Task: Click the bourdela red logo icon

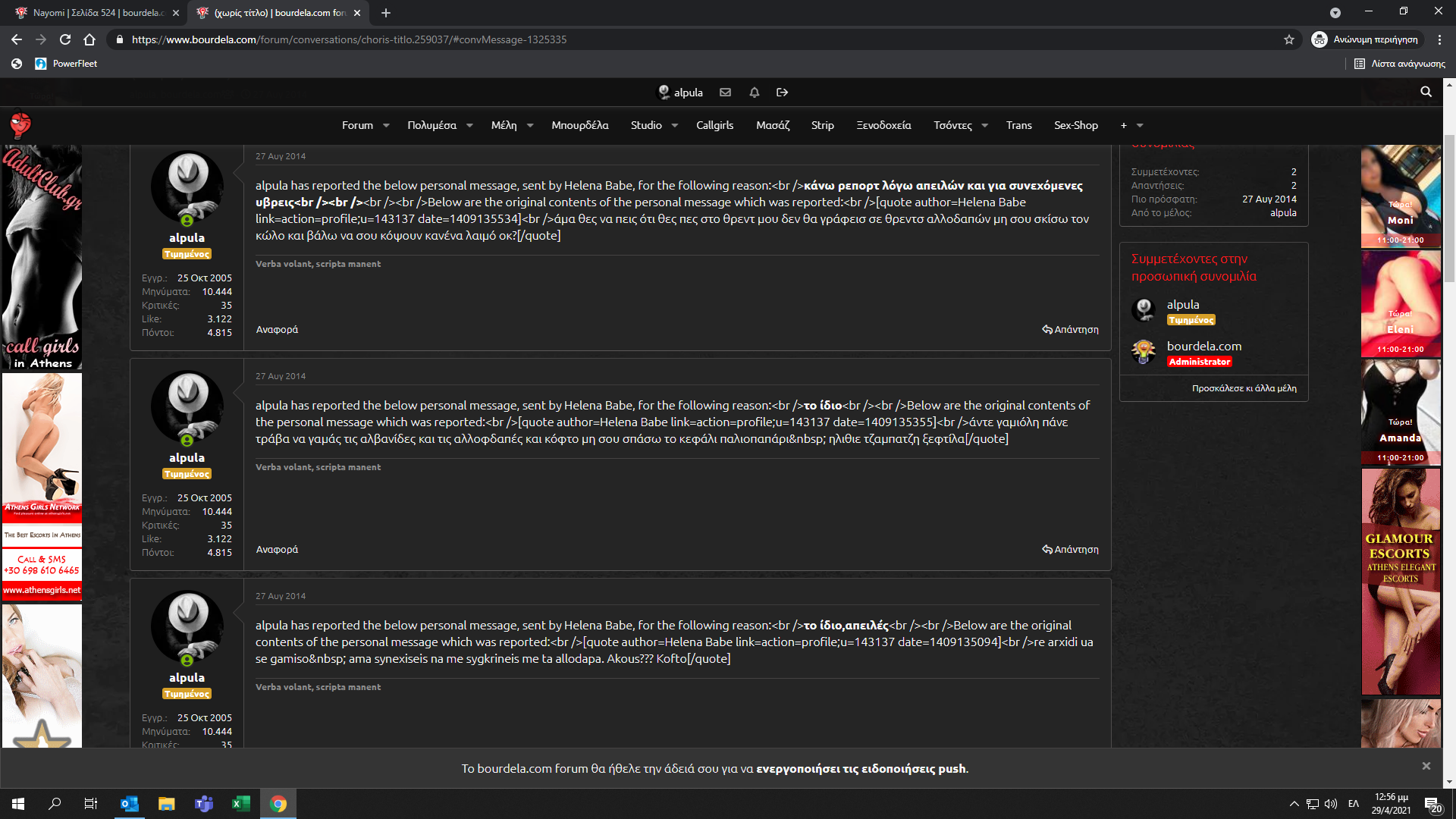Action: [x=20, y=125]
